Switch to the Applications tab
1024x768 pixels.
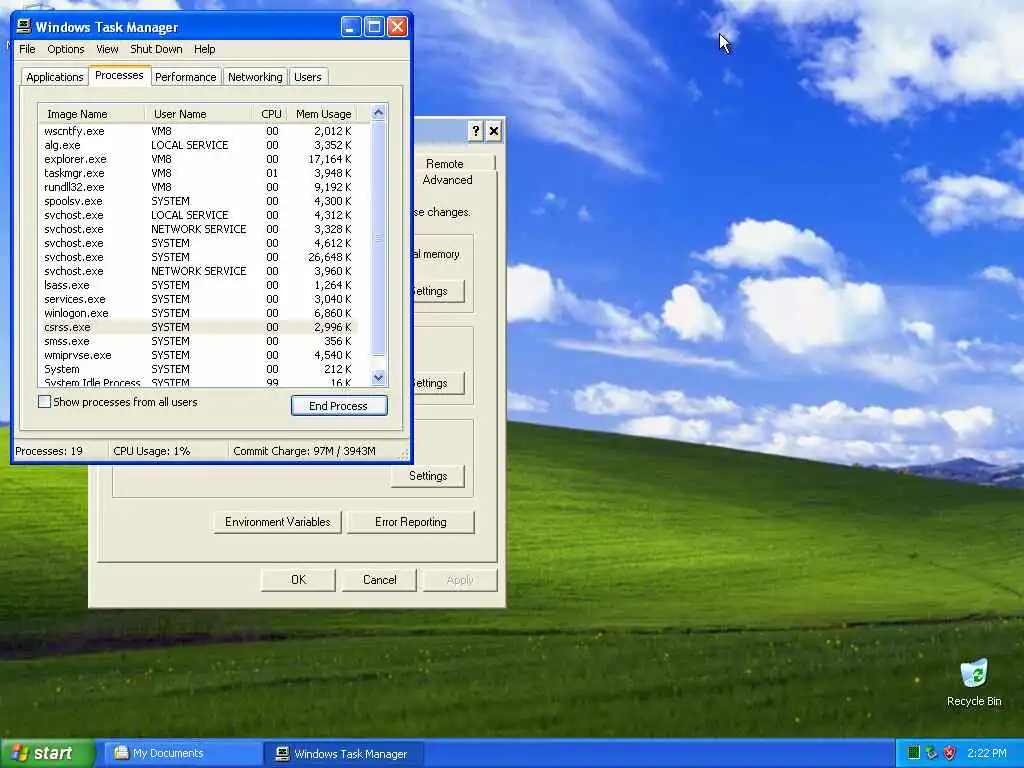(55, 77)
